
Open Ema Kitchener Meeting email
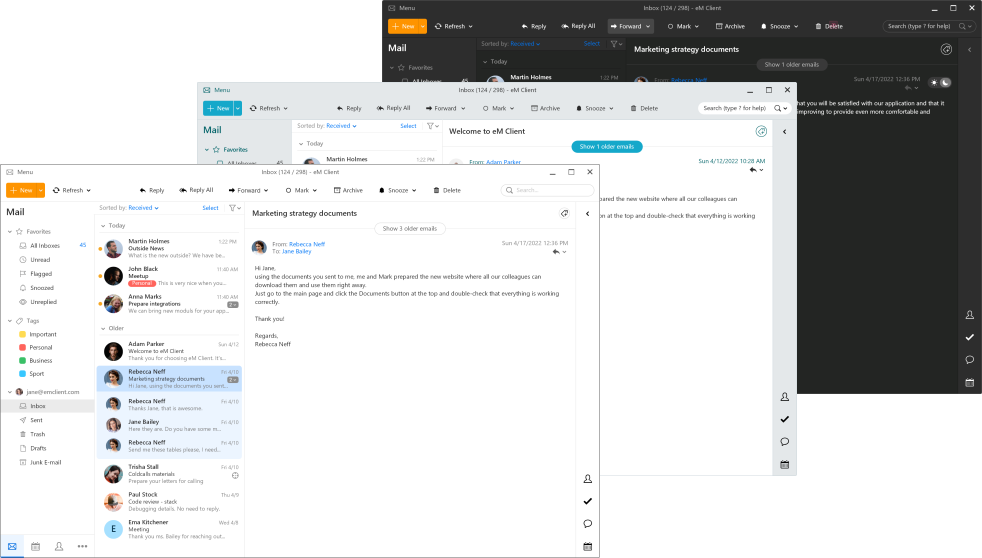point(169,529)
